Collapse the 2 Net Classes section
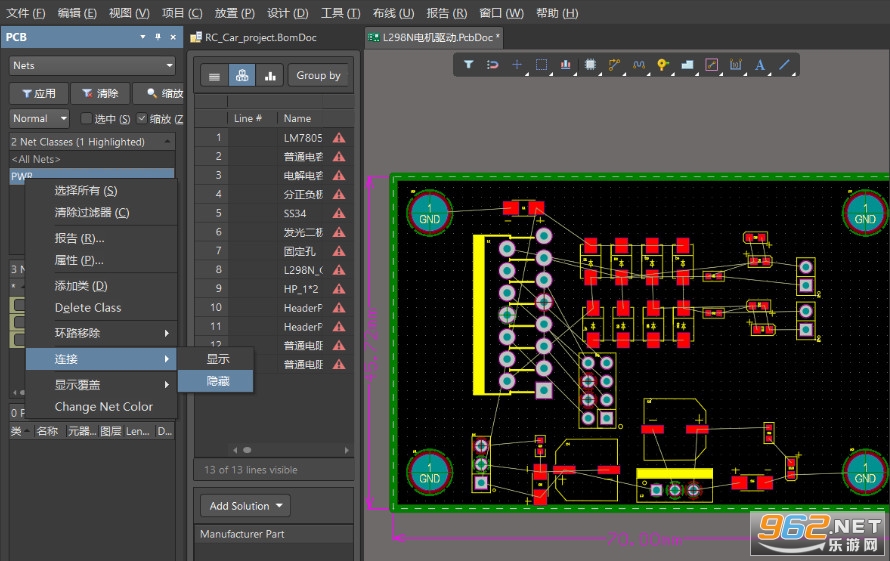Viewport: 890px width, 561px height. [167, 141]
